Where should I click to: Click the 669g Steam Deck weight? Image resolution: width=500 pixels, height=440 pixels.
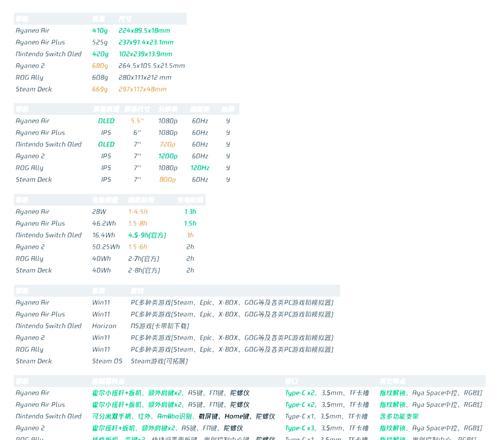click(100, 89)
